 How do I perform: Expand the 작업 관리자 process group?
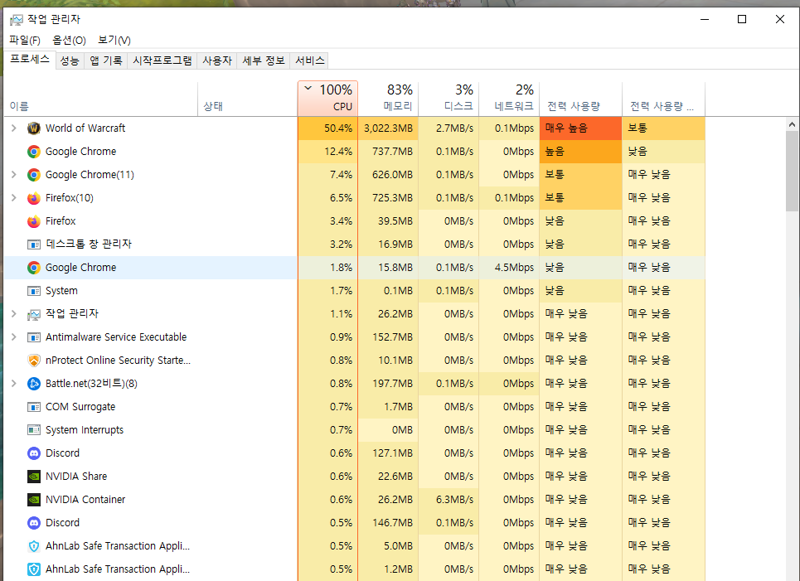tap(14, 314)
